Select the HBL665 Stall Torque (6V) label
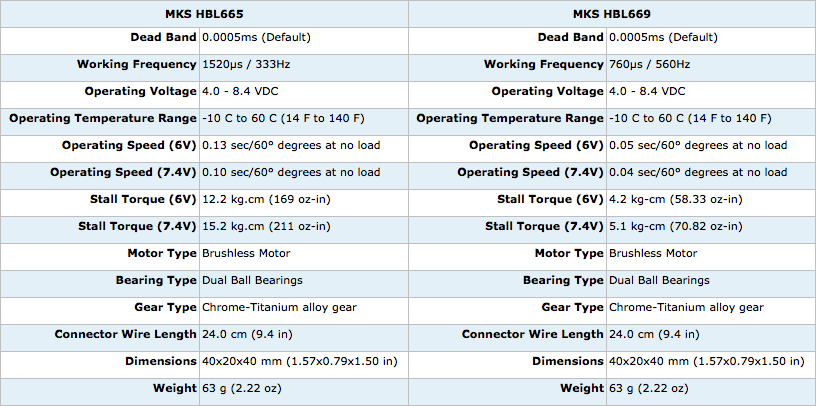This screenshot has height=406, width=816. tap(143, 199)
